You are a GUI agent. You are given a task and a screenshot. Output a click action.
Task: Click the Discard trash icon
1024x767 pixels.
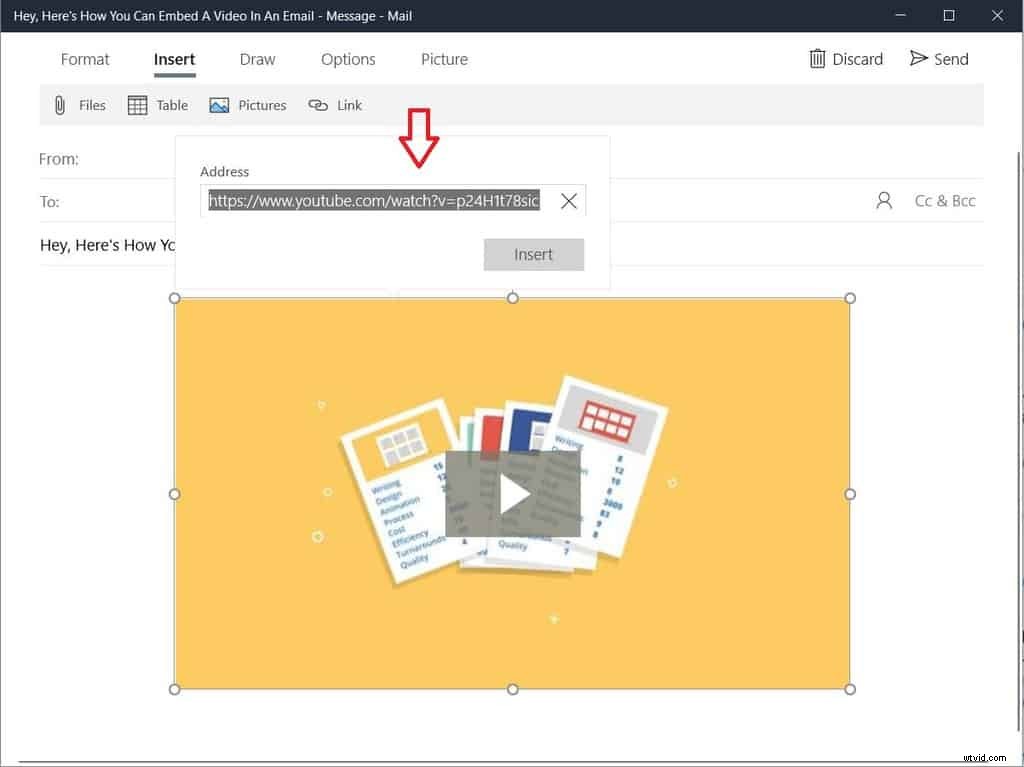tap(816, 59)
